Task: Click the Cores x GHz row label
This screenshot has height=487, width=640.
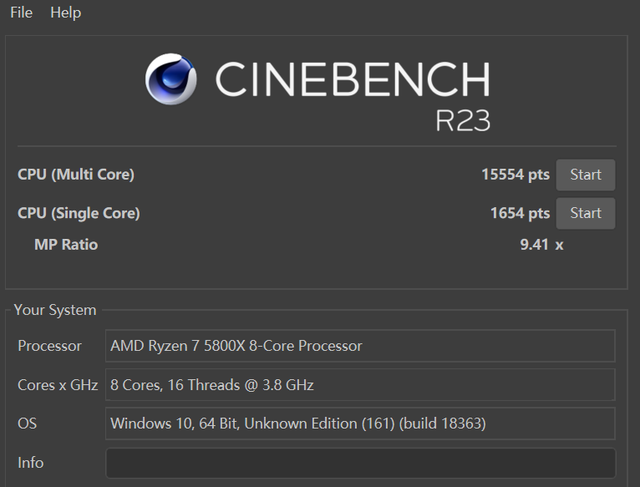Action: [57, 385]
